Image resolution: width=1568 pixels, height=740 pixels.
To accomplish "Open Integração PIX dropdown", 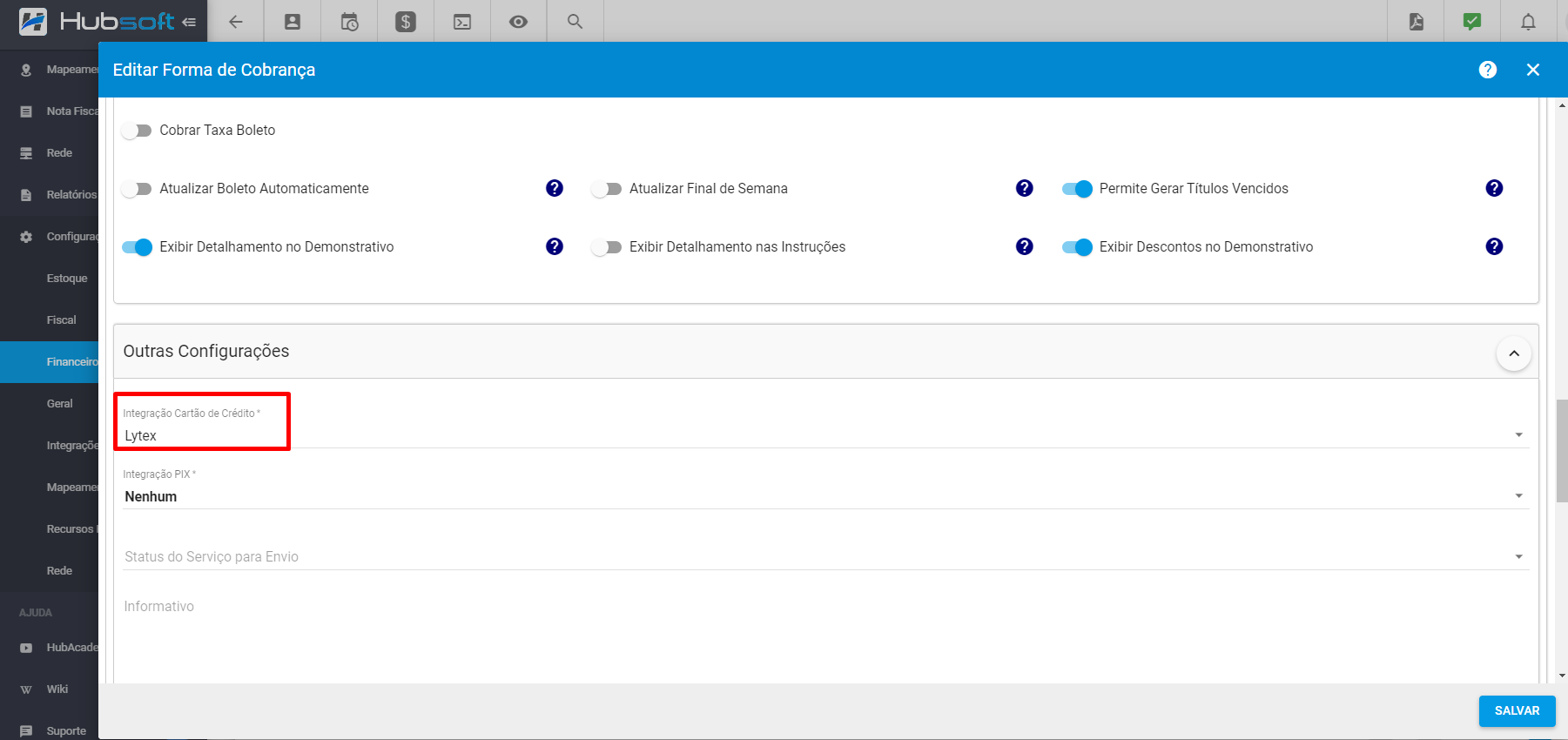I will [825, 496].
